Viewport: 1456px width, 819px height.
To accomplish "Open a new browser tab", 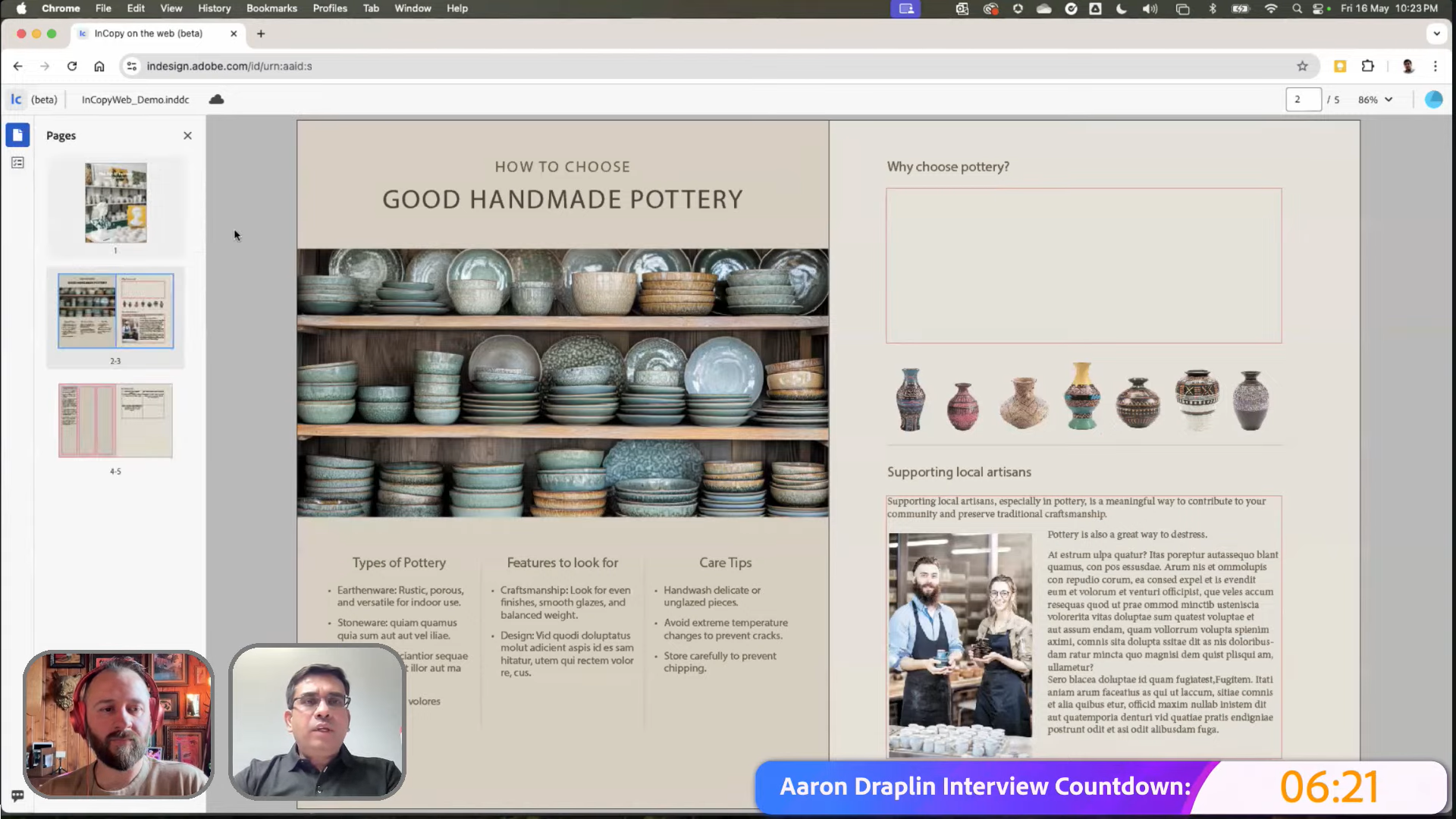I will click(x=261, y=33).
